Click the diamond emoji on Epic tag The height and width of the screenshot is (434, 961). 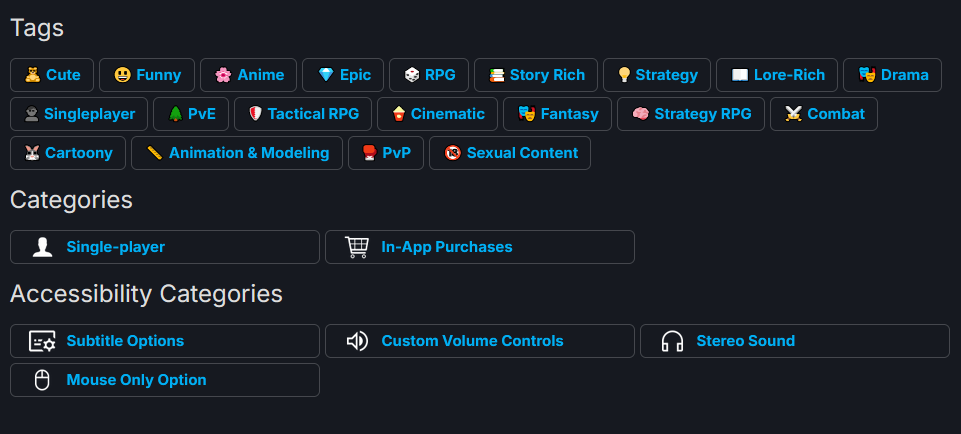(x=325, y=75)
